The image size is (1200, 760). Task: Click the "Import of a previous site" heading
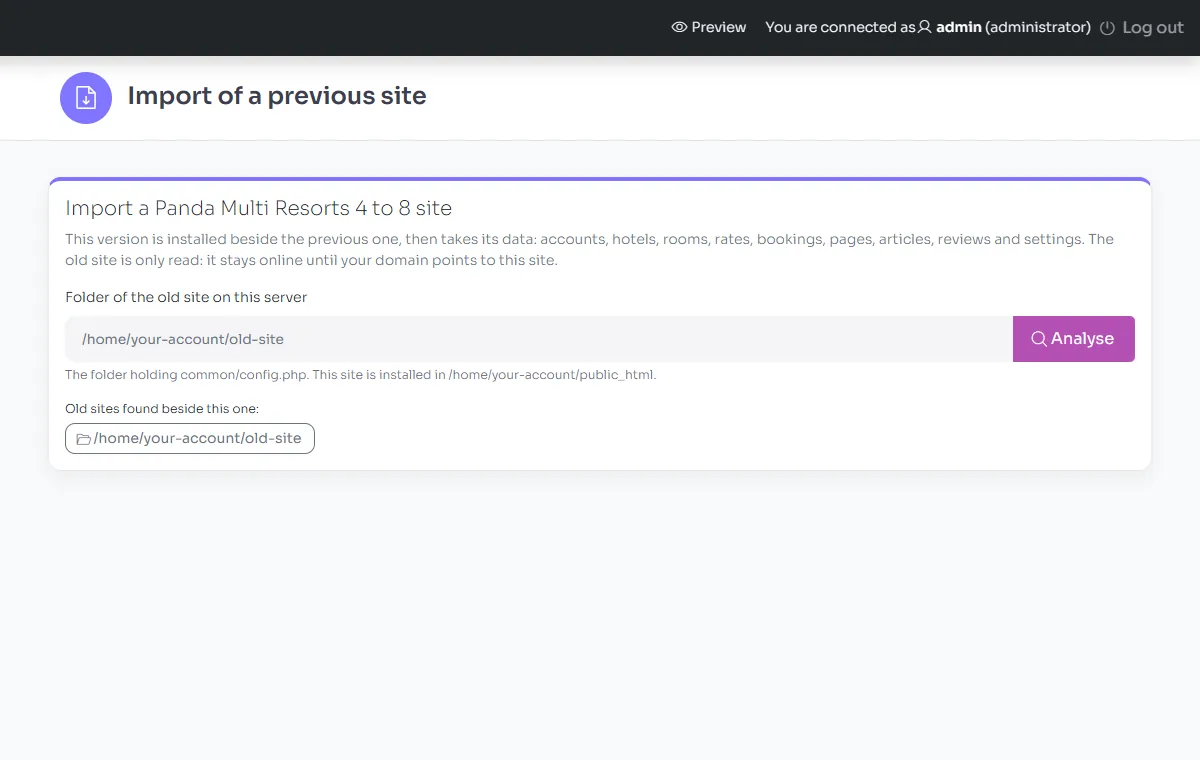[x=277, y=96]
